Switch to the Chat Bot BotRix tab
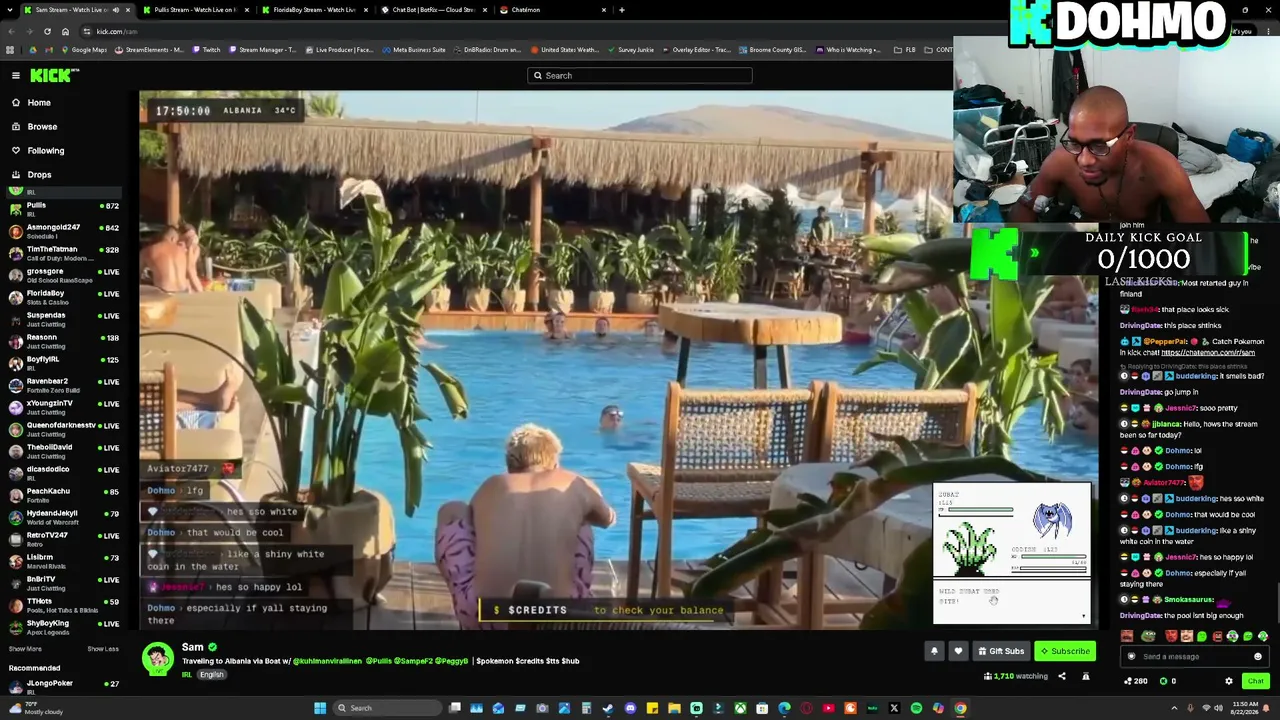The width and height of the screenshot is (1280, 720). click(x=435, y=10)
